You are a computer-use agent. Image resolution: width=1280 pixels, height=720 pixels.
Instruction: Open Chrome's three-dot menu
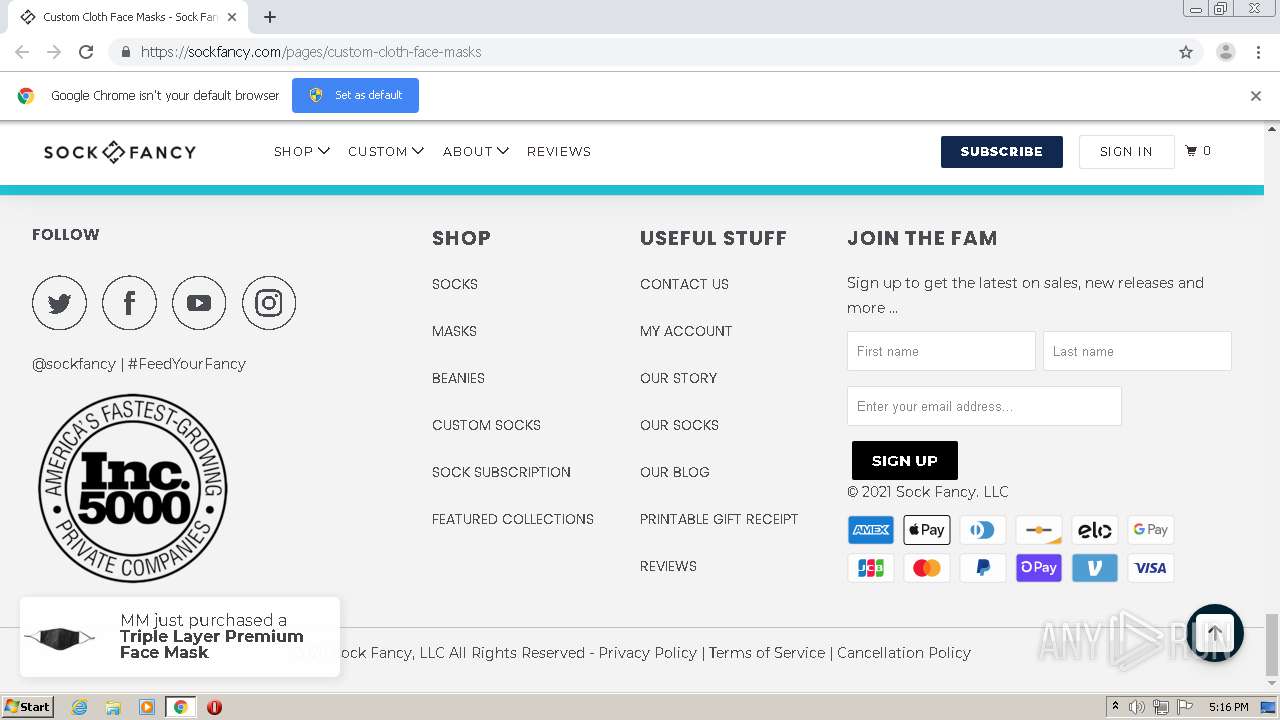[x=1258, y=52]
